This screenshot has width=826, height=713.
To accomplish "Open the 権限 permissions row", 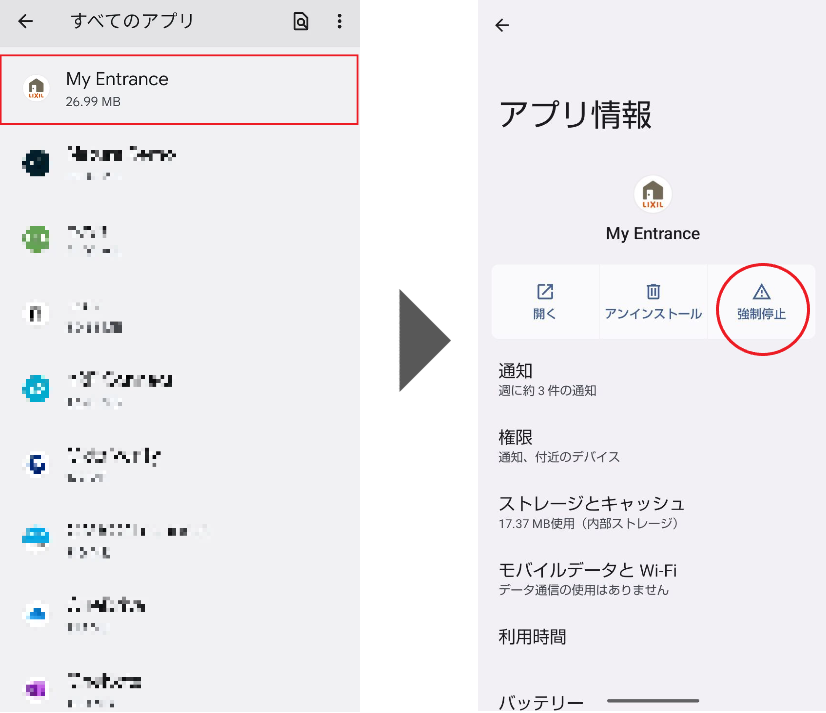I will point(652,446).
